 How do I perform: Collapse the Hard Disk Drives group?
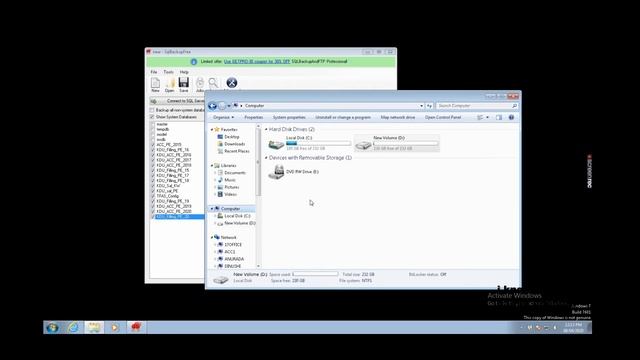(x=266, y=129)
